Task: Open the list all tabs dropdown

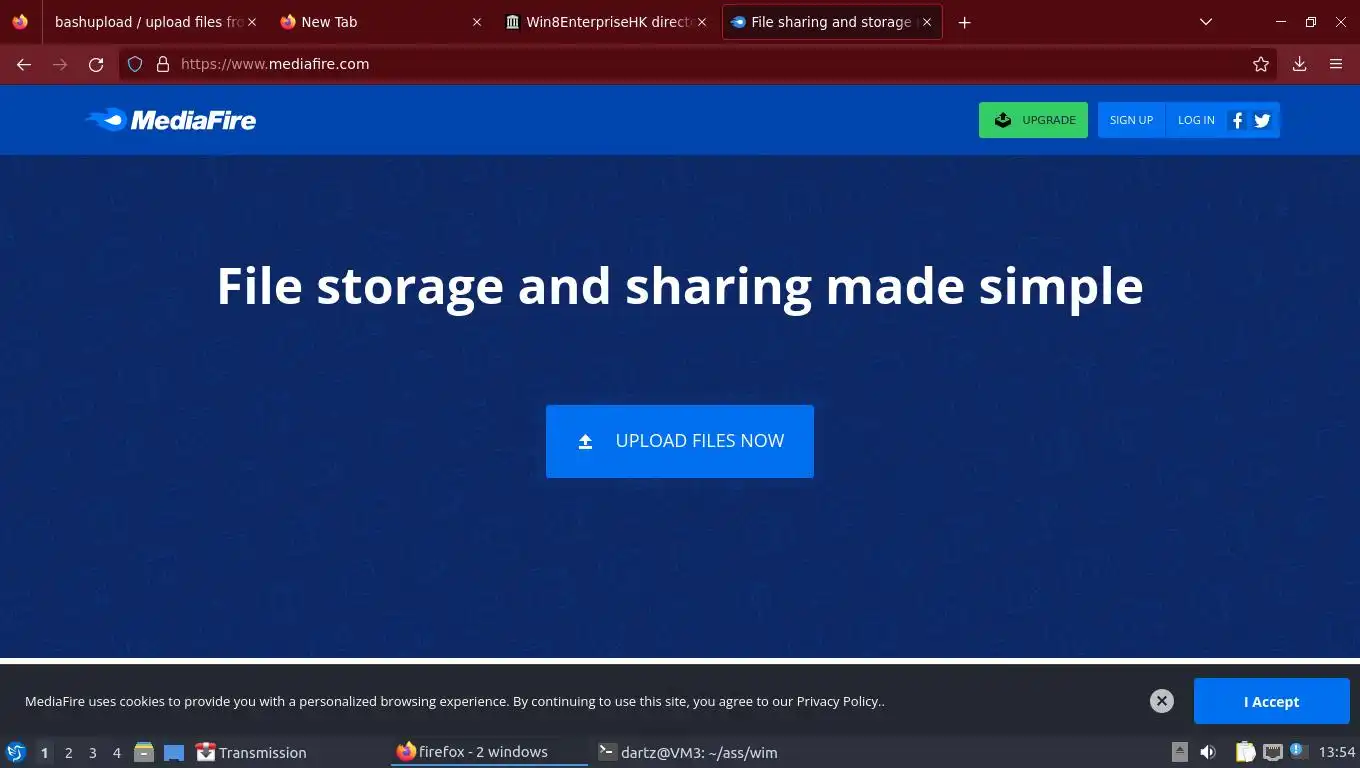Action: [1206, 22]
